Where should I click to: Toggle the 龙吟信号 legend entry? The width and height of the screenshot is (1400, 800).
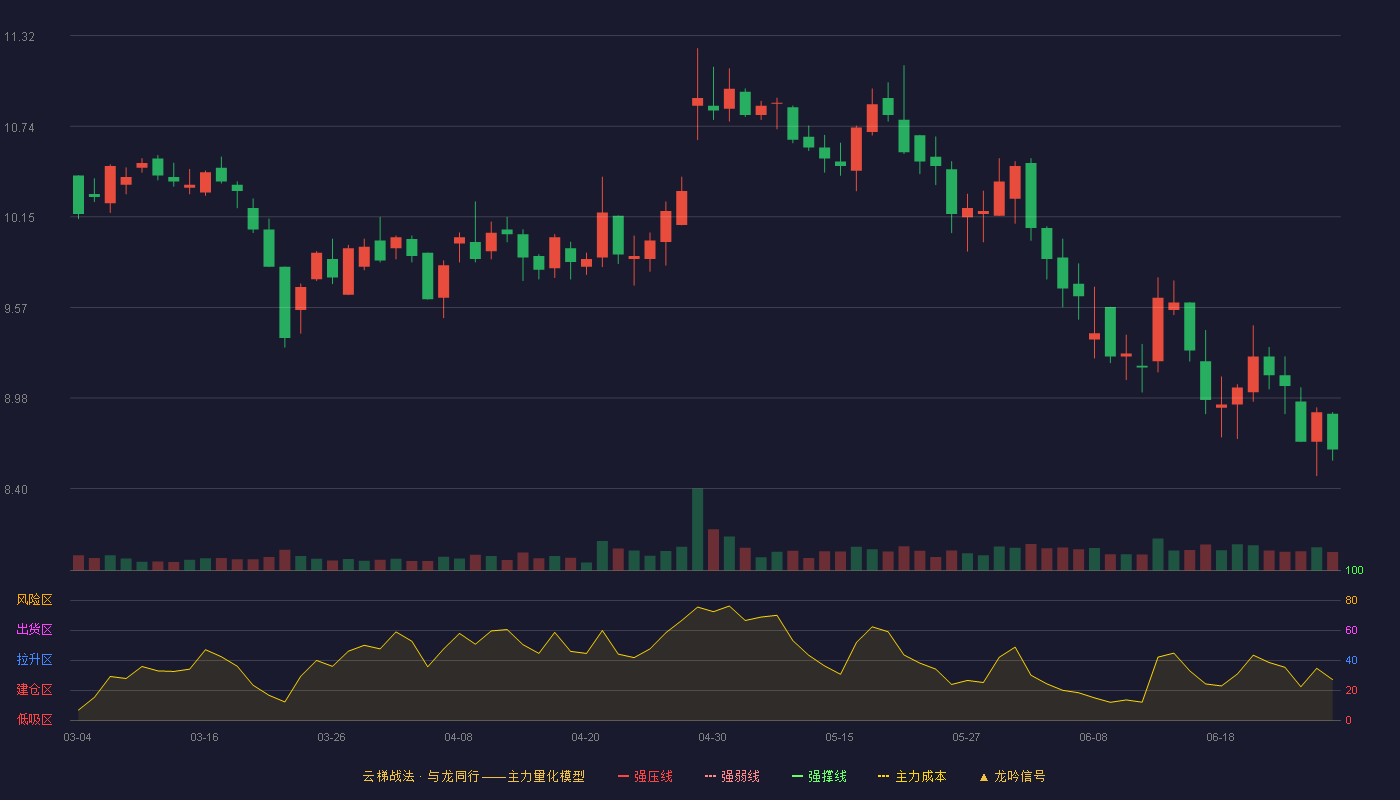pyautogui.click(x=1011, y=776)
